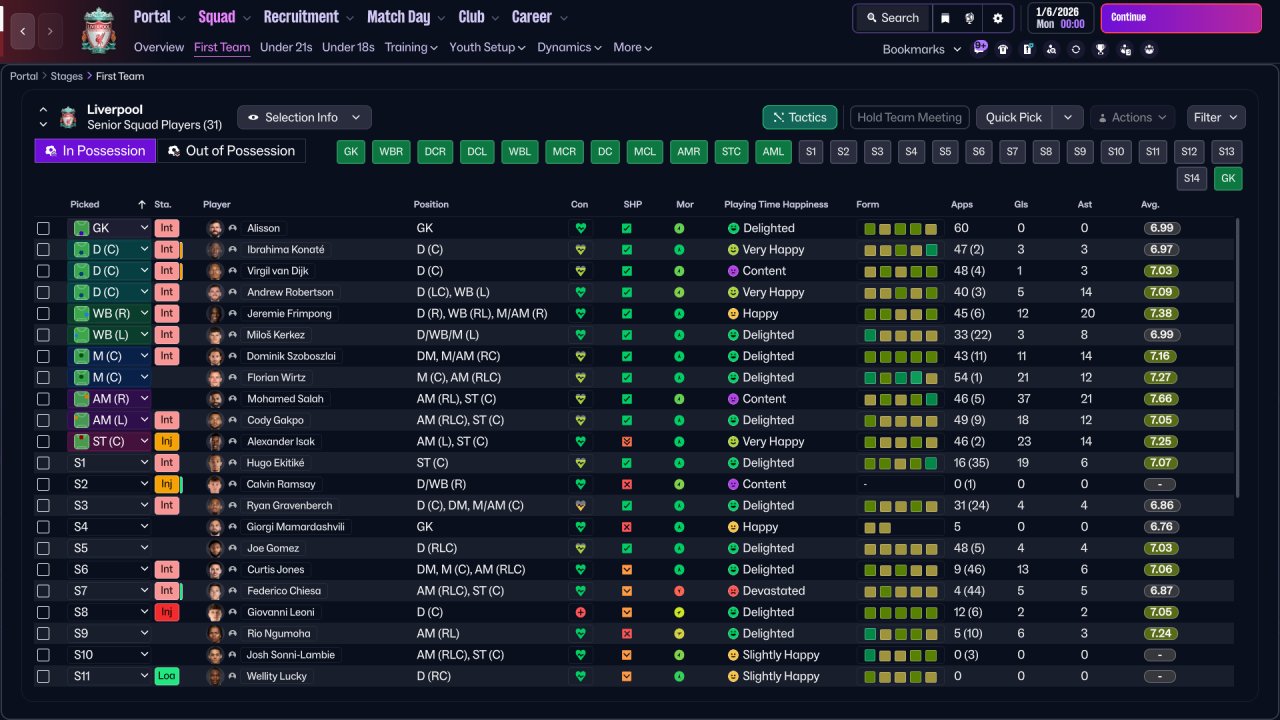
Task: Open the Selection Info dropdown
Action: pos(304,117)
